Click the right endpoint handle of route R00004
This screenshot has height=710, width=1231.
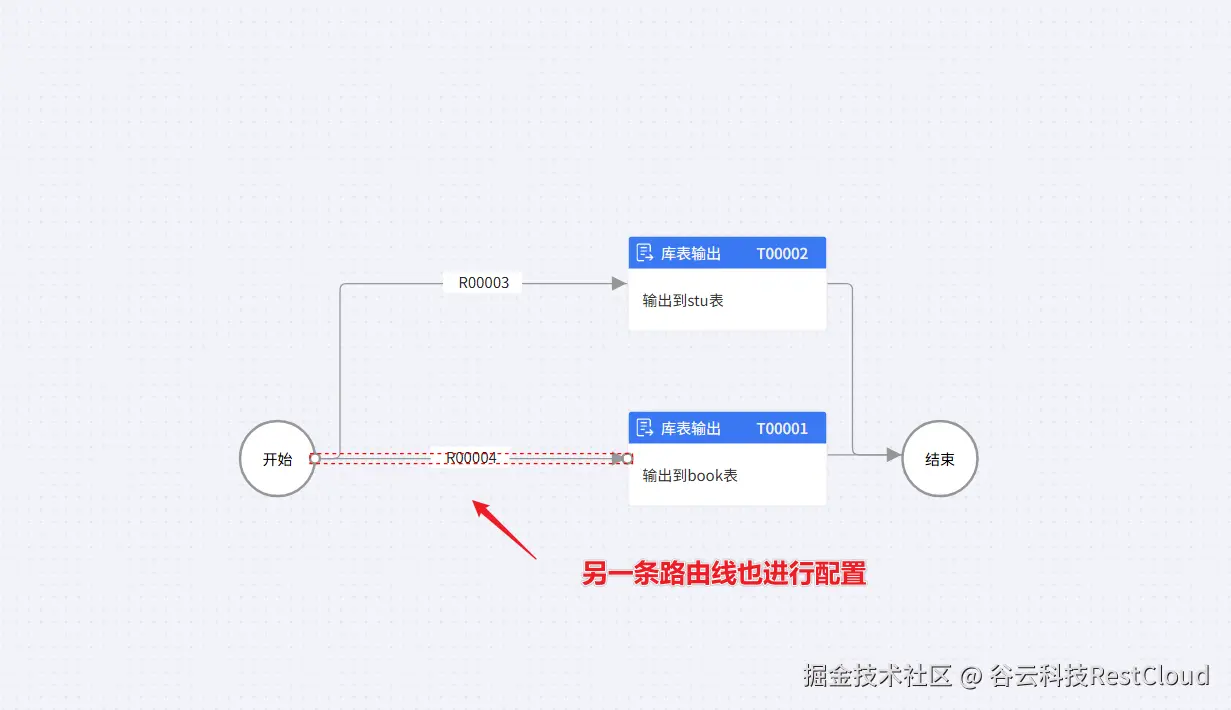point(628,459)
